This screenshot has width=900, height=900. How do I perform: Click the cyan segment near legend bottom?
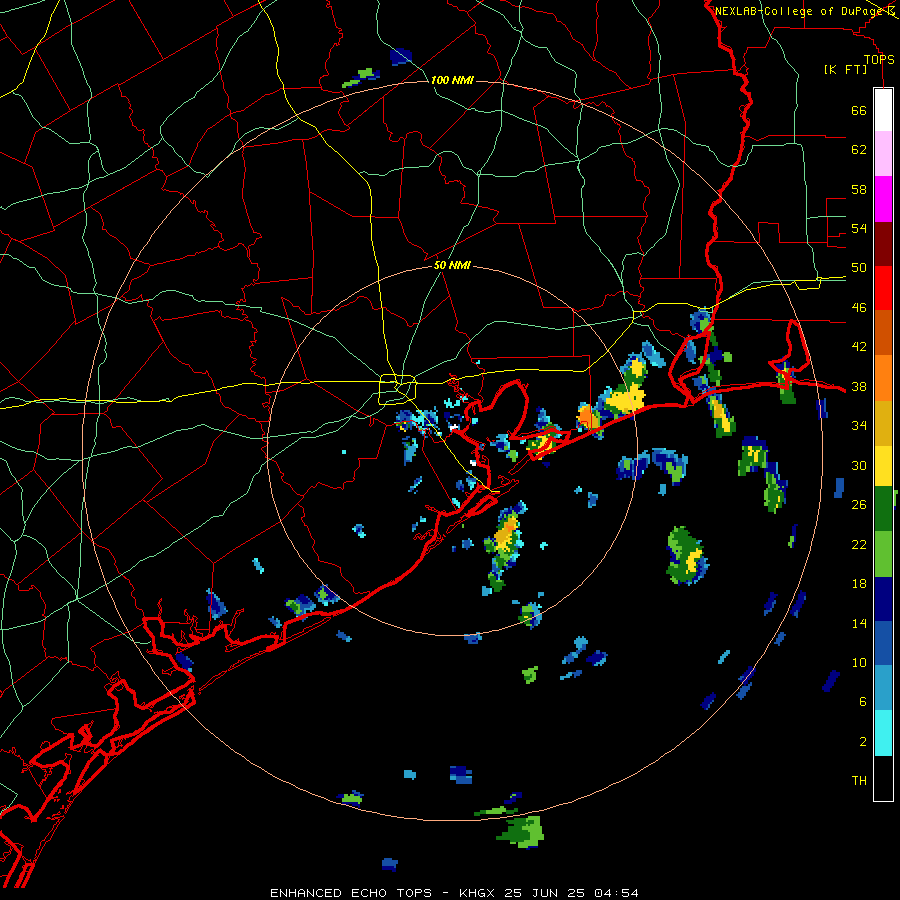(x=883, y=733)
